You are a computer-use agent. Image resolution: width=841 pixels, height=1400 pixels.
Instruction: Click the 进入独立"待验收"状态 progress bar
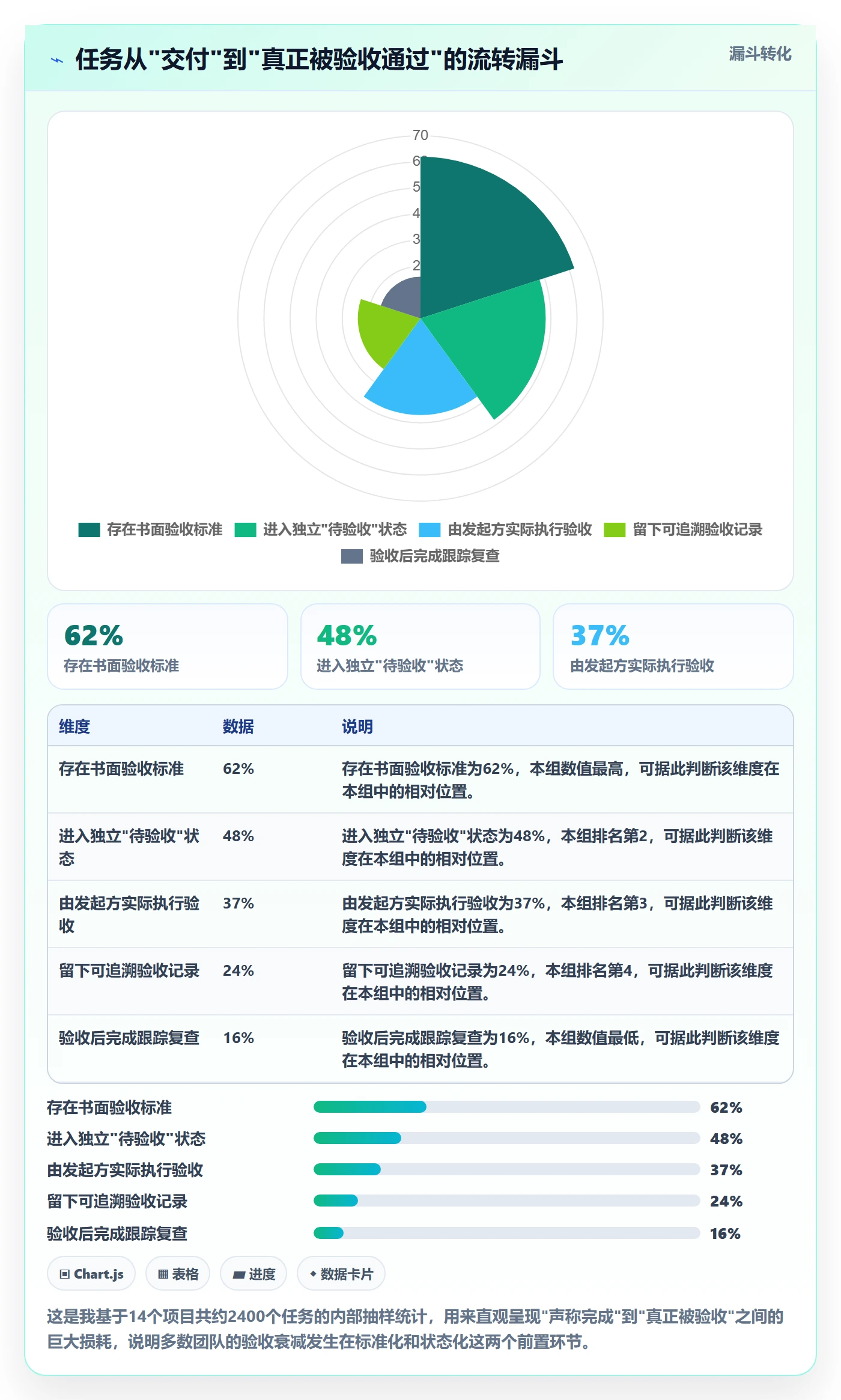click(506, 1138)
